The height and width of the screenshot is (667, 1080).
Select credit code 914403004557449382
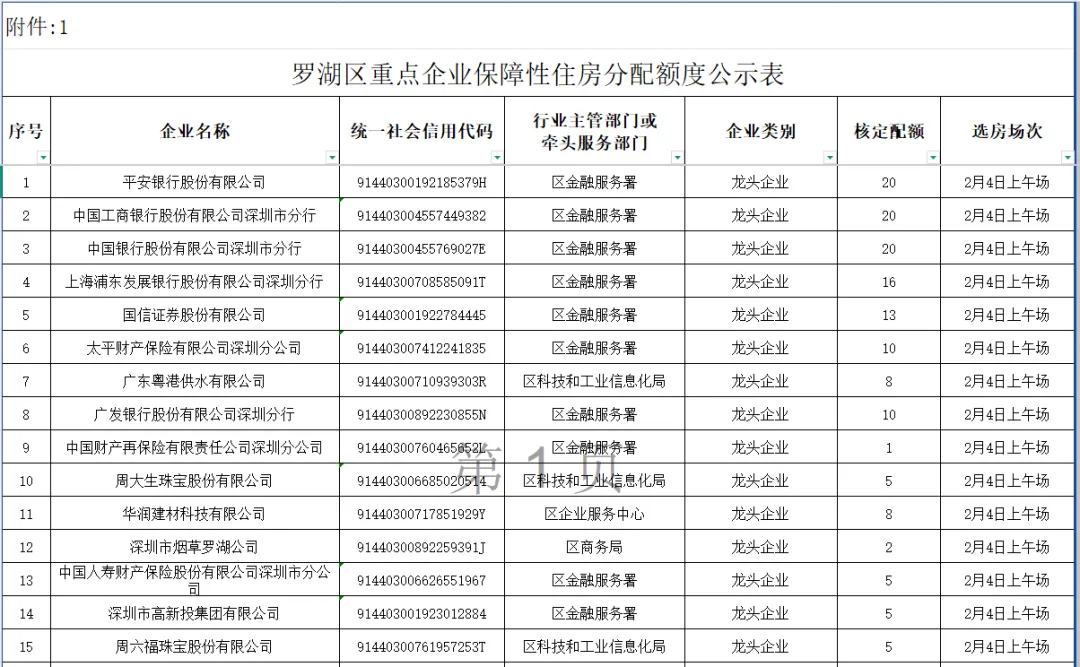(x=422, y=216)
